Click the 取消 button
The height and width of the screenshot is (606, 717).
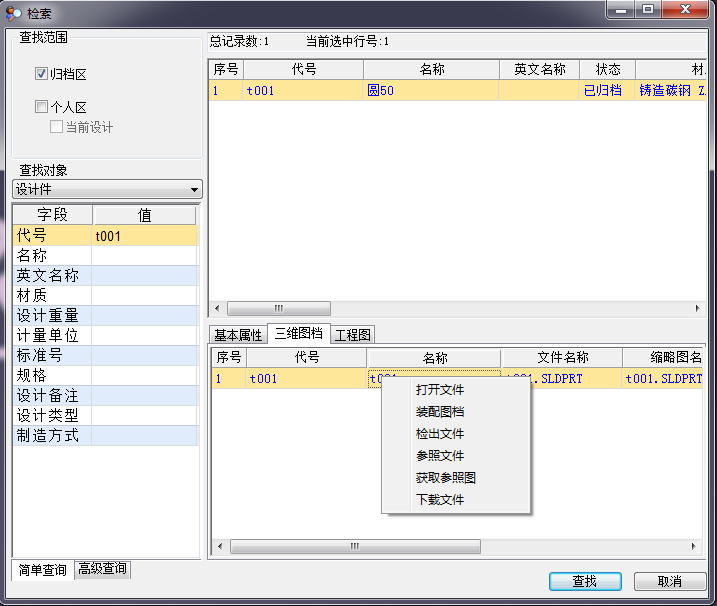tap(670, 581)
